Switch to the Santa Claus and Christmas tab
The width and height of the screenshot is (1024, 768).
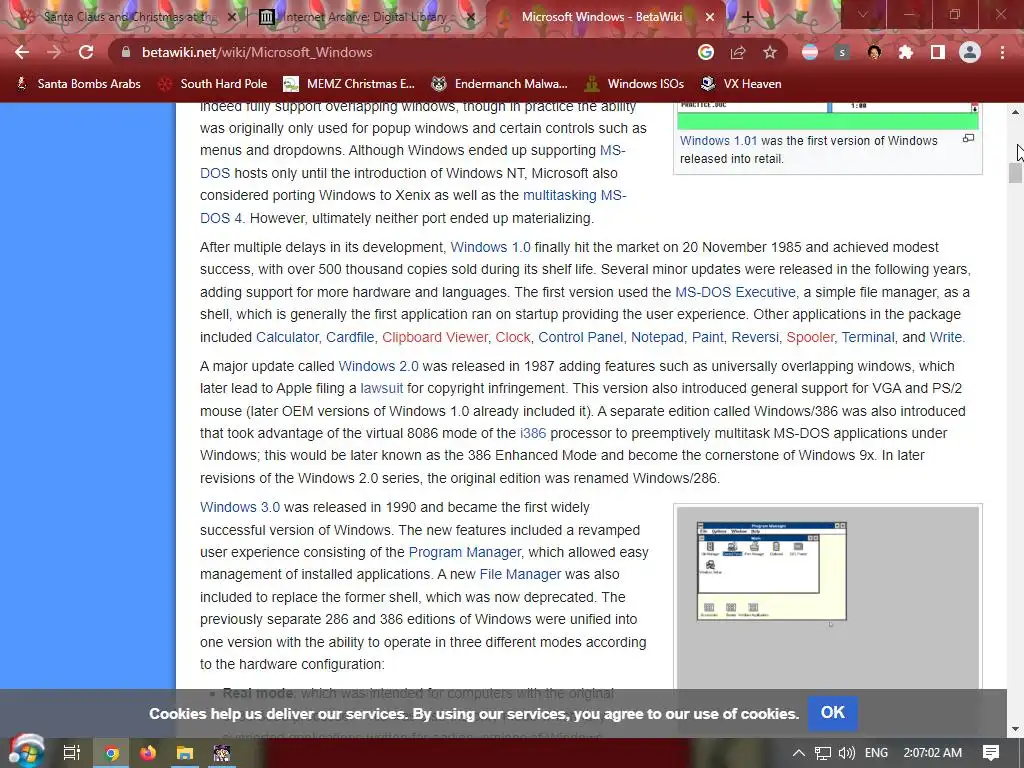pyautogui.click(x=127, y=17)
